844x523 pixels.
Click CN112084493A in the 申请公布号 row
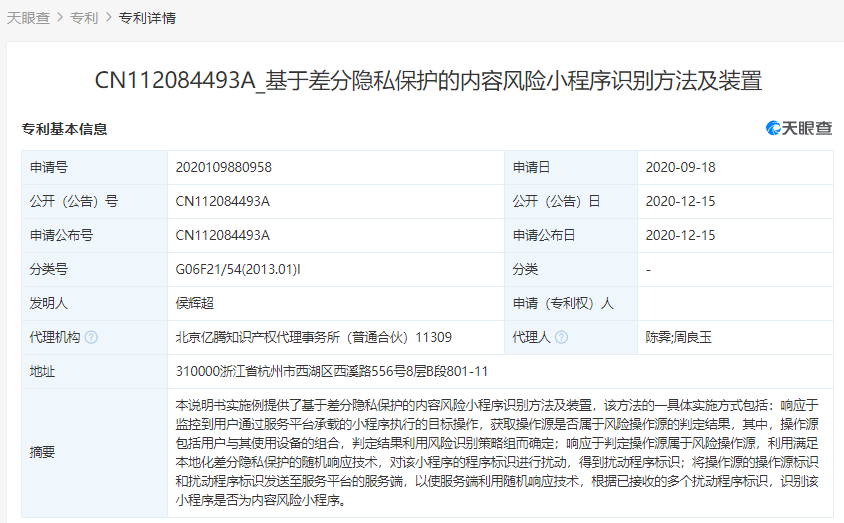[222, 235]
